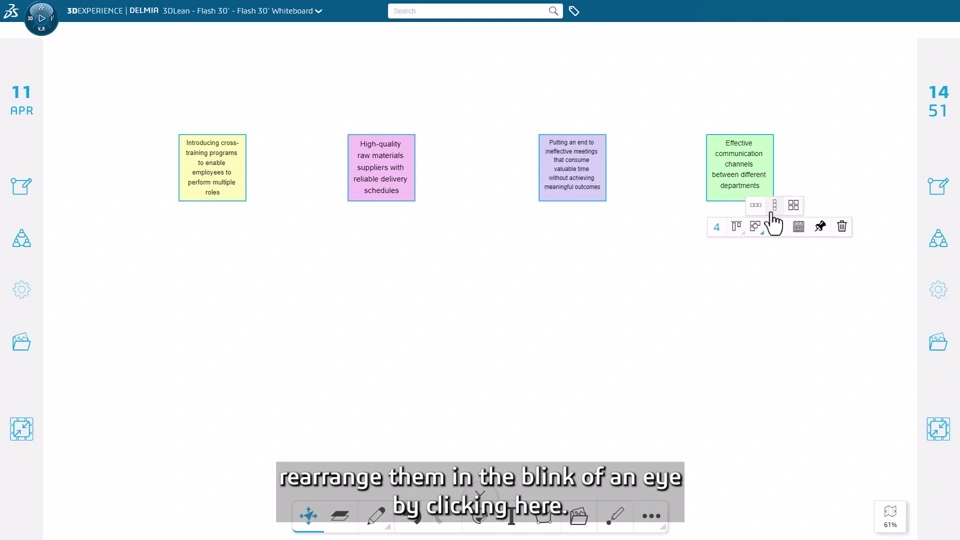Viewport: 960px width, 540px height.
Task: Click into the top Search field
Action: tap(468, 11)
